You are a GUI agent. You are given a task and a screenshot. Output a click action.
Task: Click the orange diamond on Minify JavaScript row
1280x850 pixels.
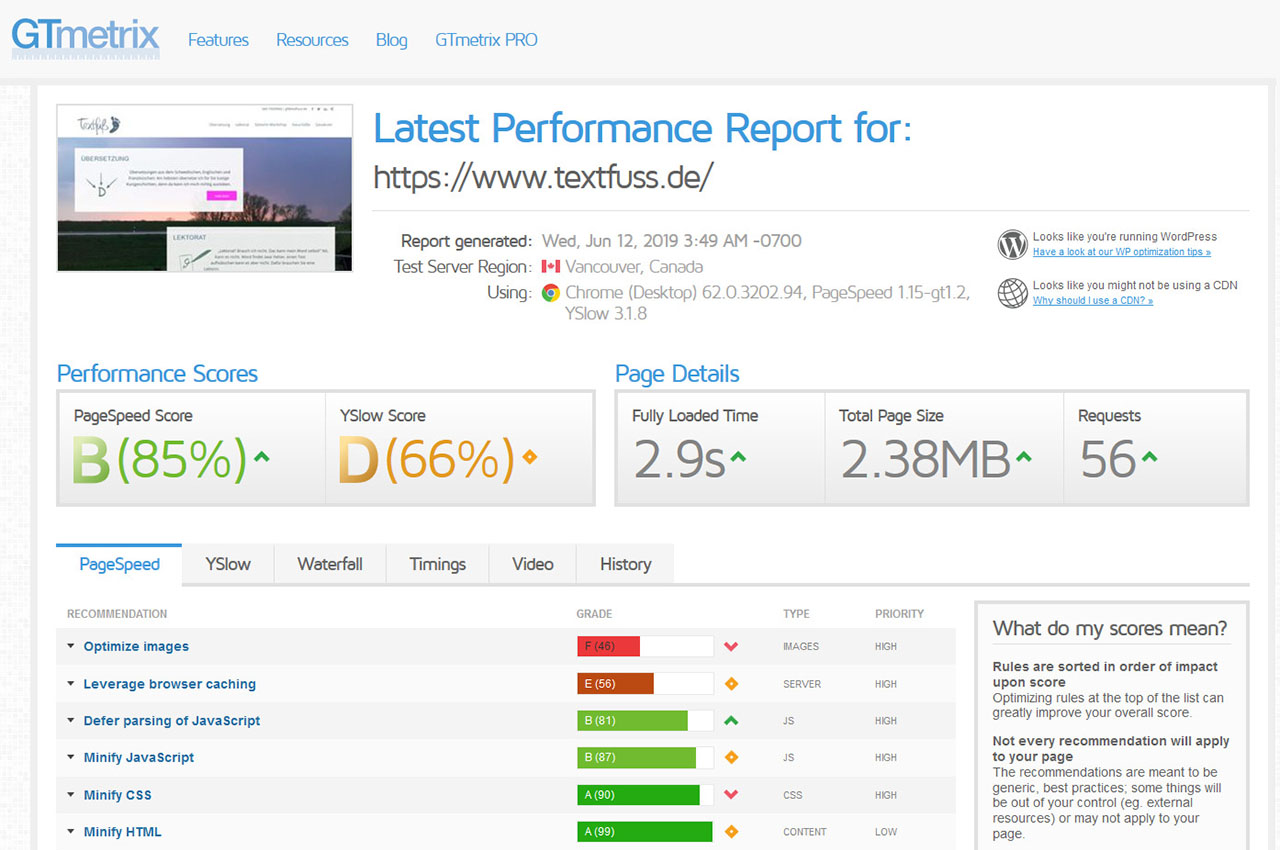[731, 758]
